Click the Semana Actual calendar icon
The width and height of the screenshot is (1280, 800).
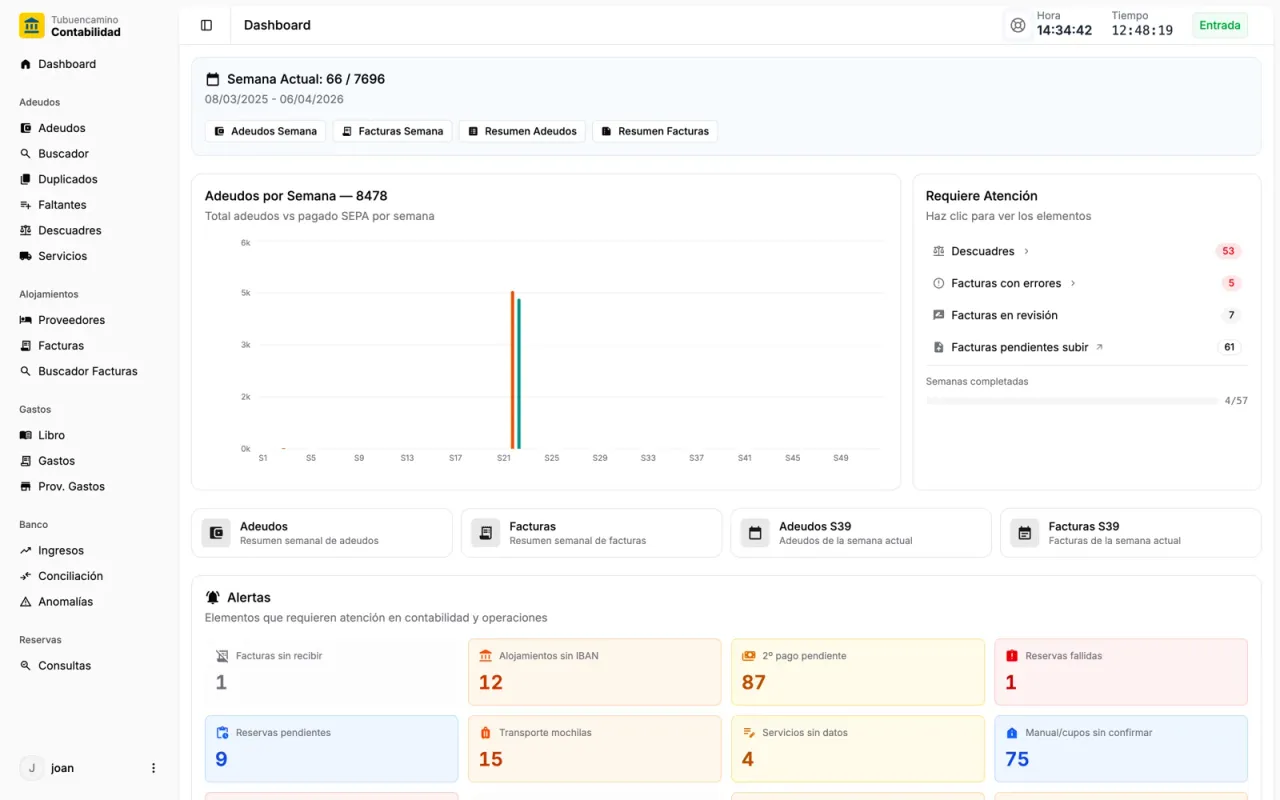click(x=212, y=79)
